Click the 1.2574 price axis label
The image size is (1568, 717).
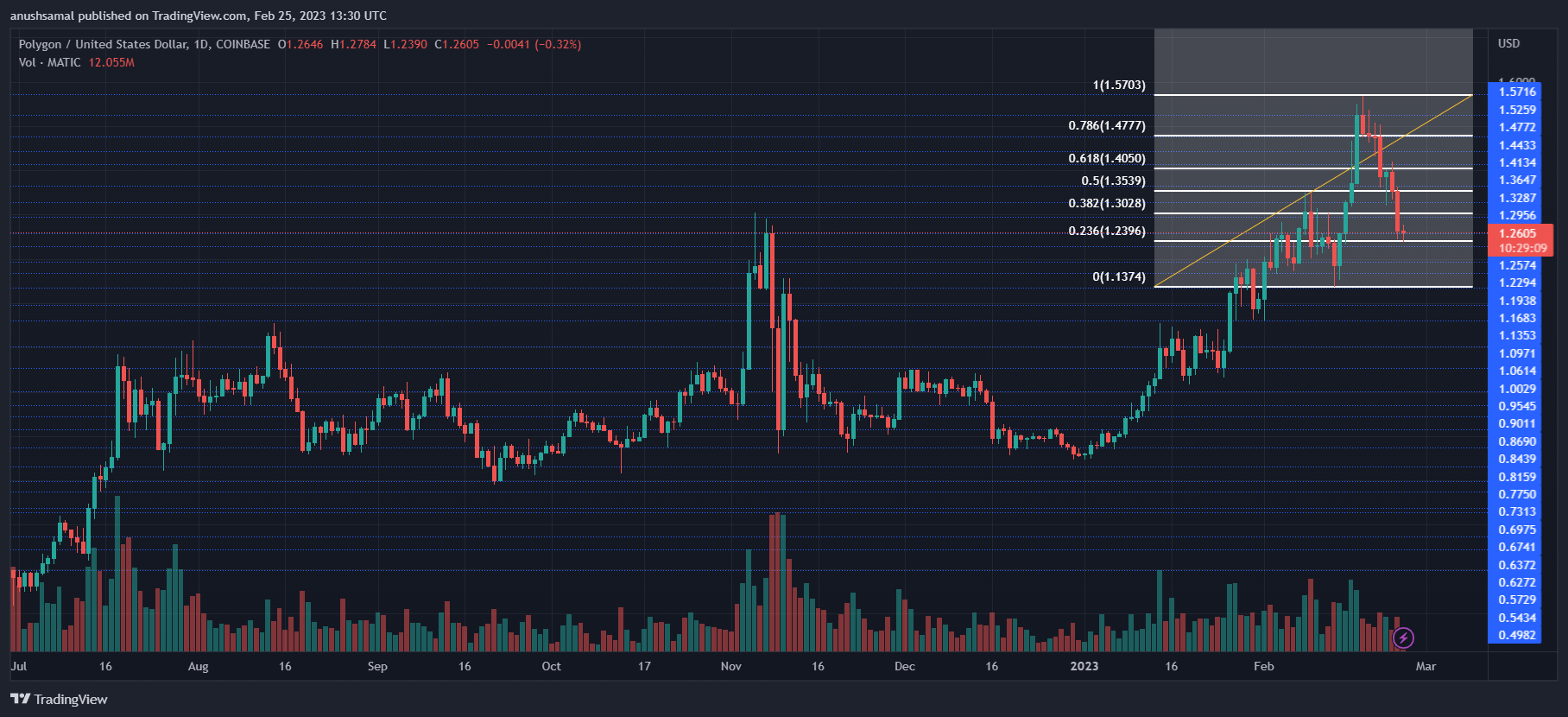tap(1518, 265)
